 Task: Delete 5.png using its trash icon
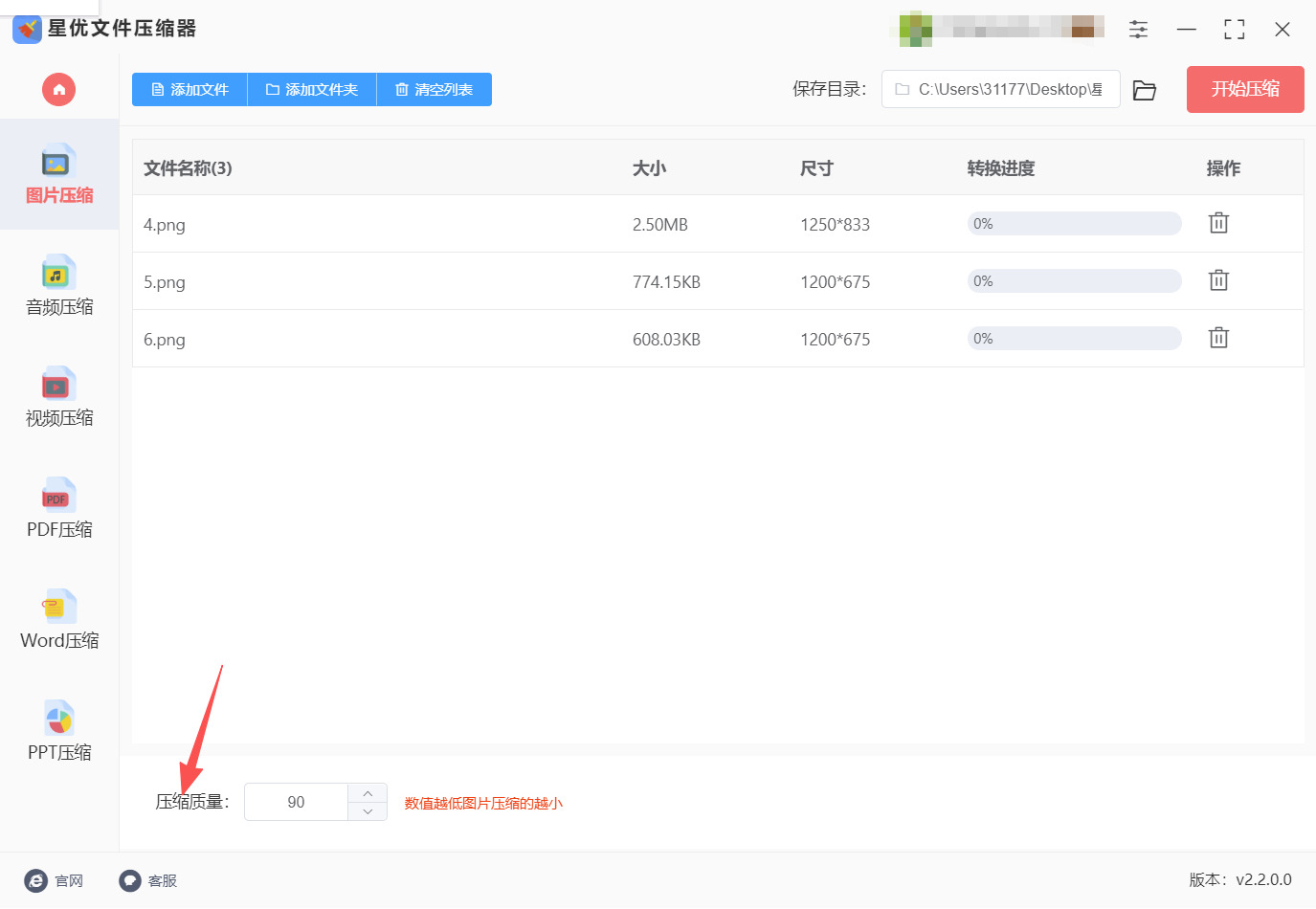(x=1218, y=280)
